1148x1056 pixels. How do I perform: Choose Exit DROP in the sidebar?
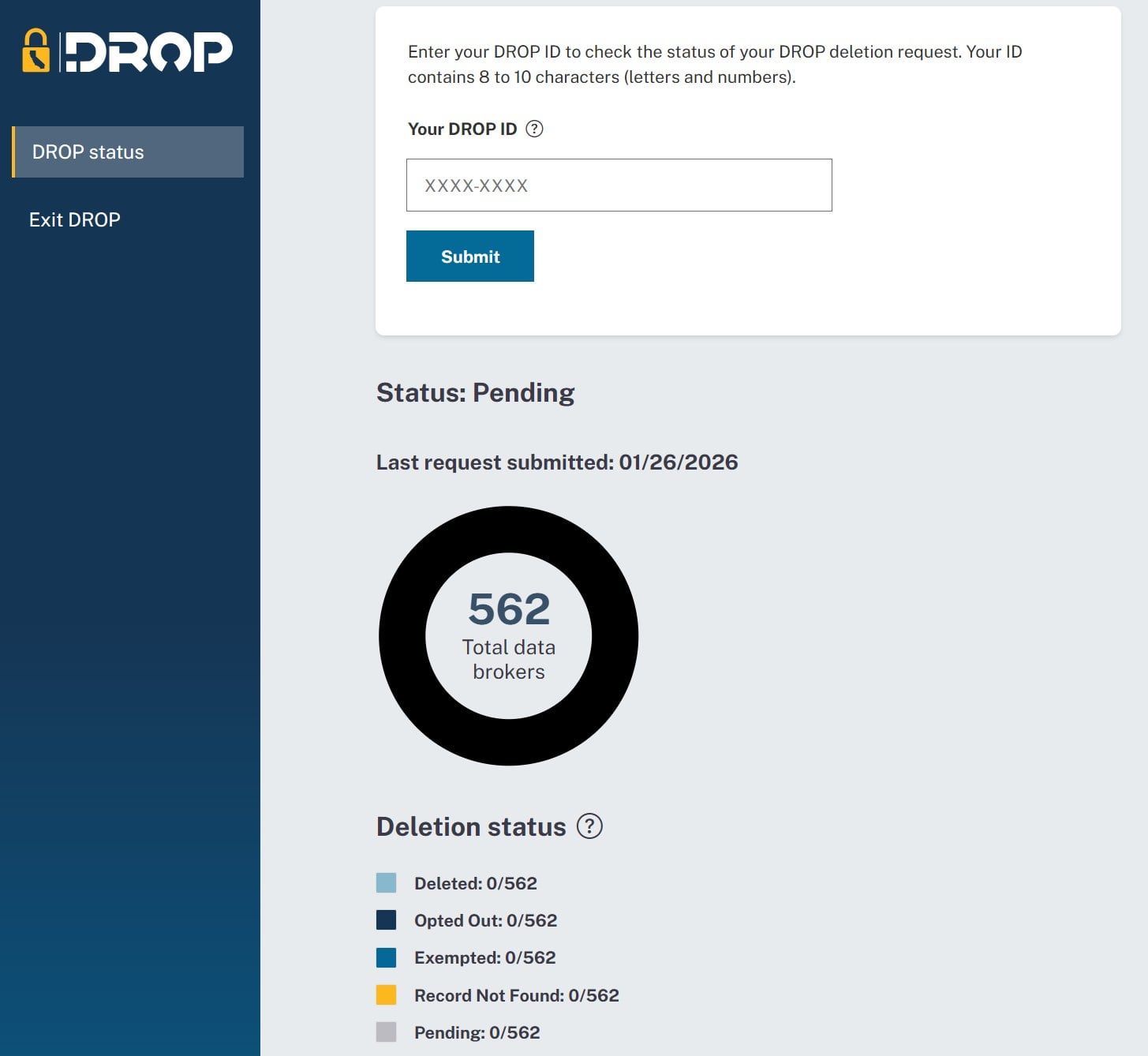click(x=75, y=219)
